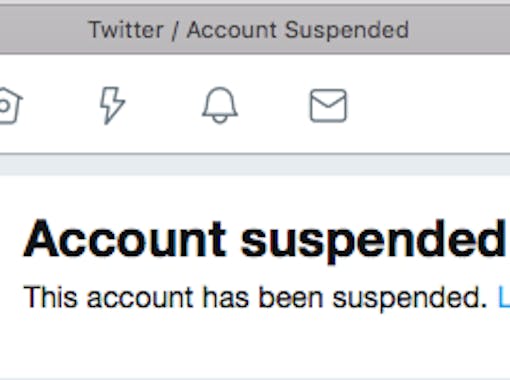The height and width of the screenshot is (380, 510).
Task: Click the word 'Account' in the bold heading
Action: 125,239
